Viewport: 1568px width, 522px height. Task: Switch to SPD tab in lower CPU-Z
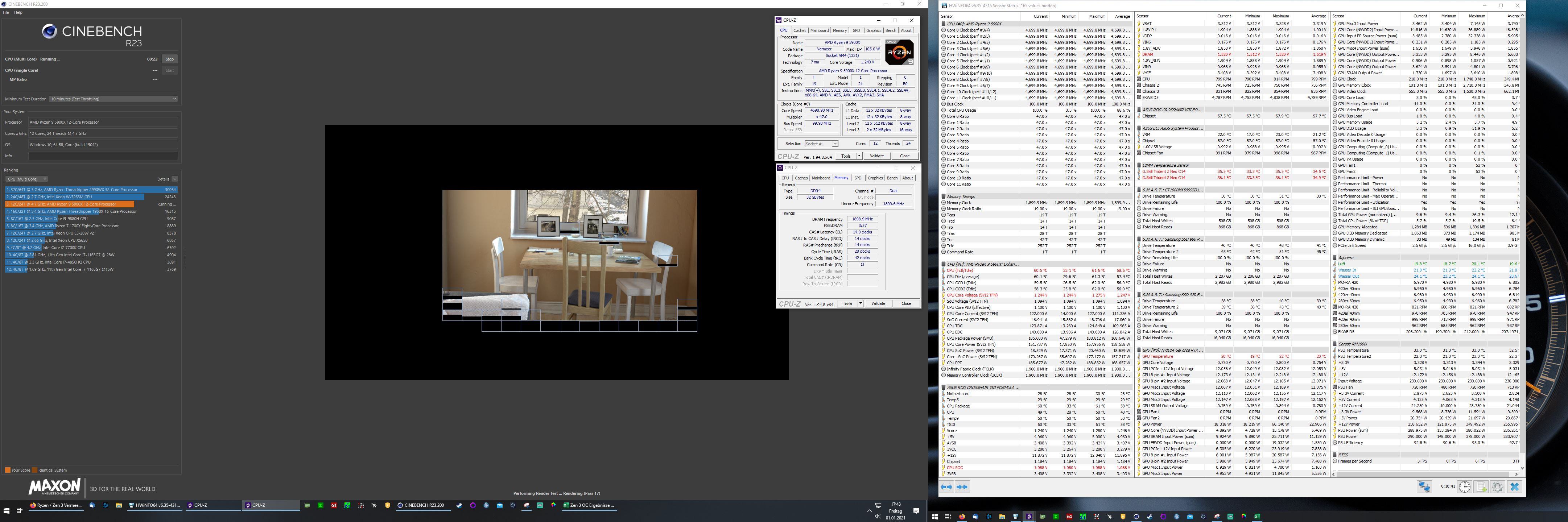click(858, 178)
